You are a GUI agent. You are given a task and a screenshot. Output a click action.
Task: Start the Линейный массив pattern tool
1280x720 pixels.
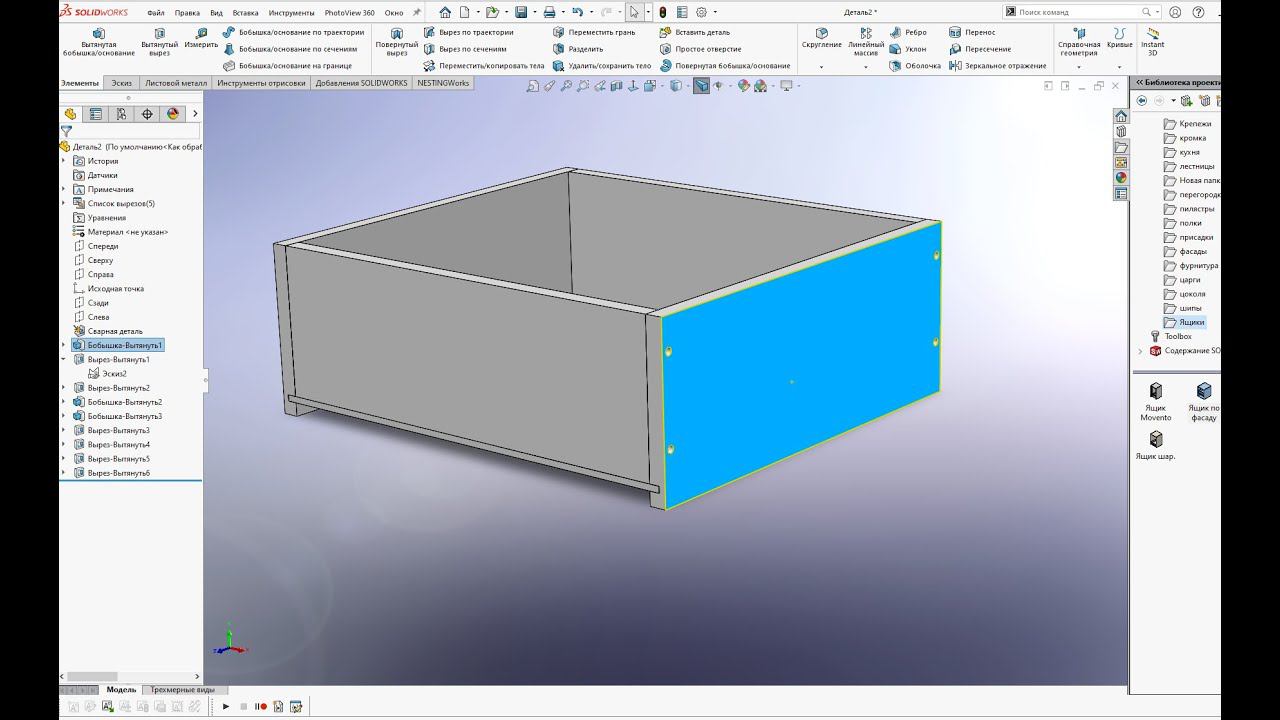click(x=866, y=42)
